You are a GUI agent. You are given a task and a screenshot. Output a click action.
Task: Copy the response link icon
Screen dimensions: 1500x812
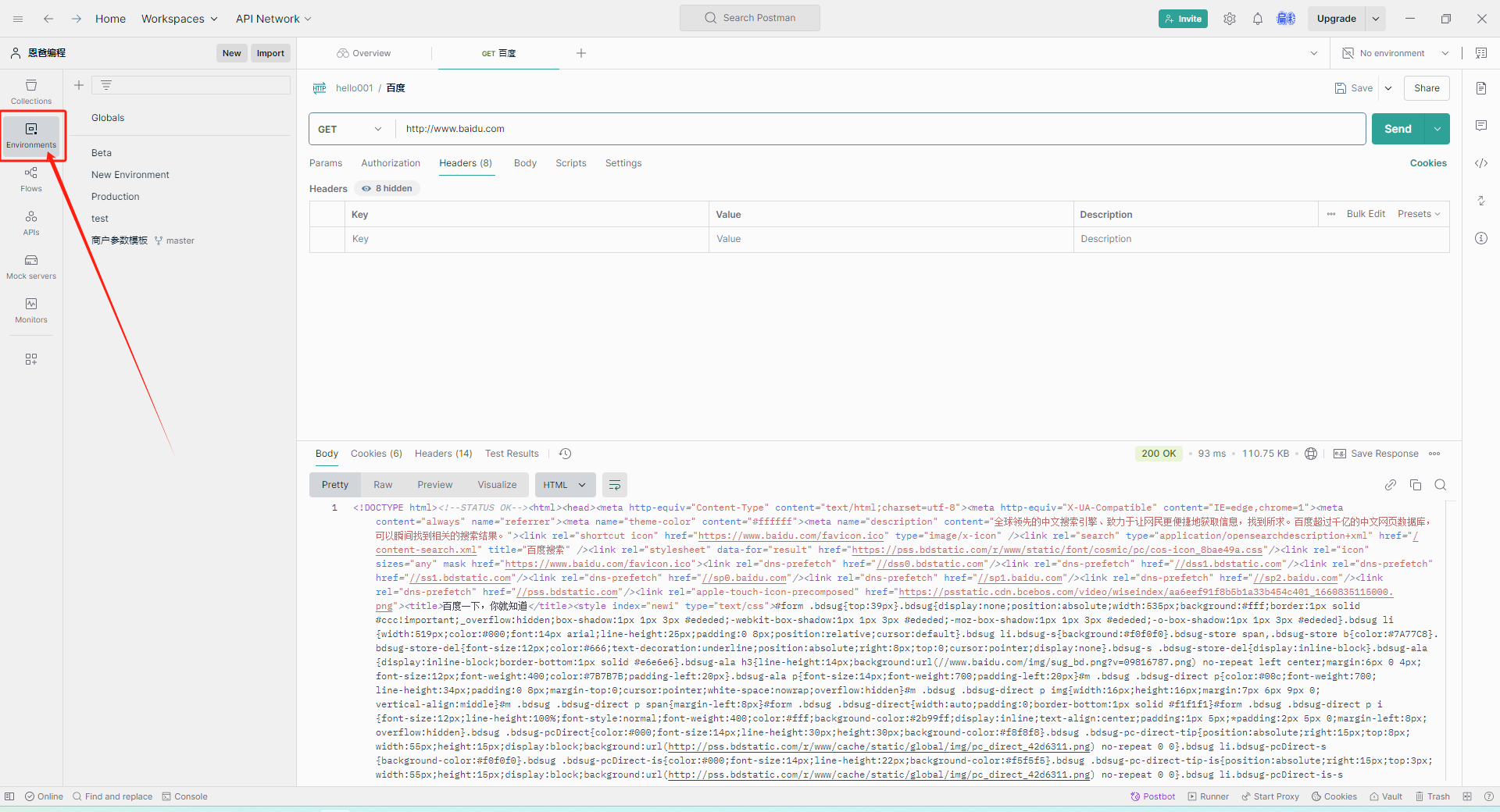1391,485
